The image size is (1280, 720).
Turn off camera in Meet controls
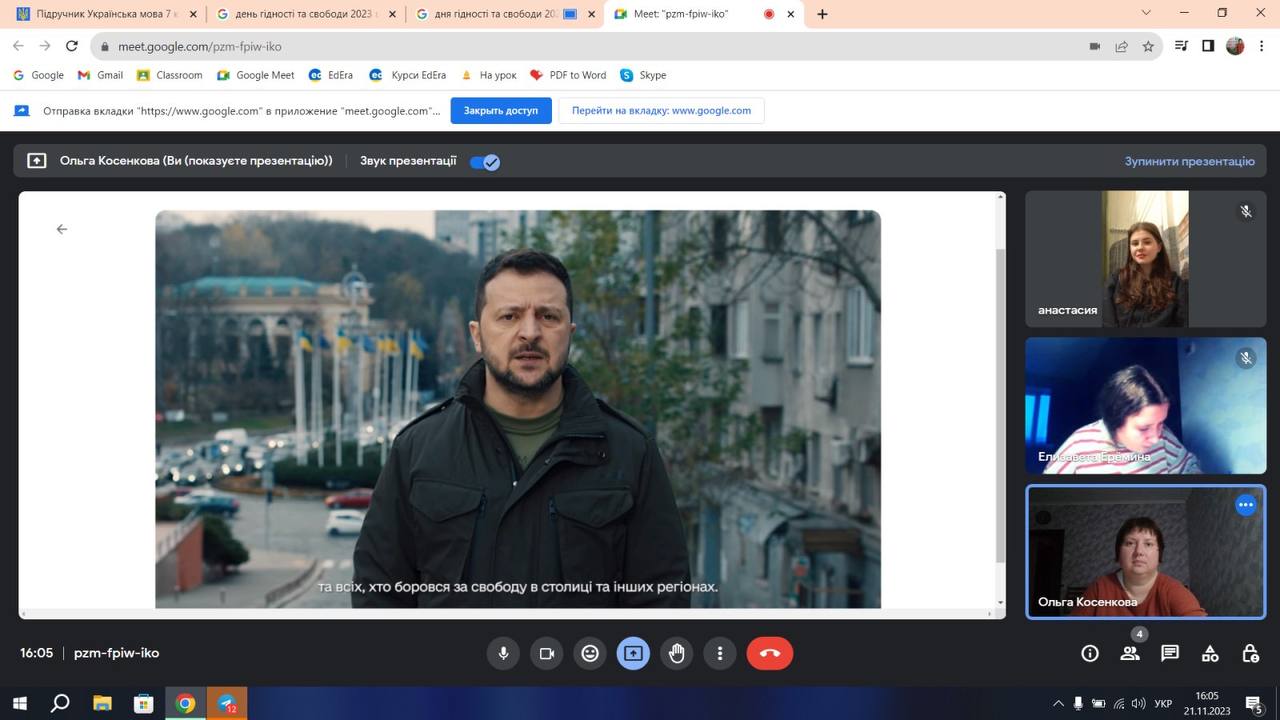pyautogui.click(x=546, y=653)
